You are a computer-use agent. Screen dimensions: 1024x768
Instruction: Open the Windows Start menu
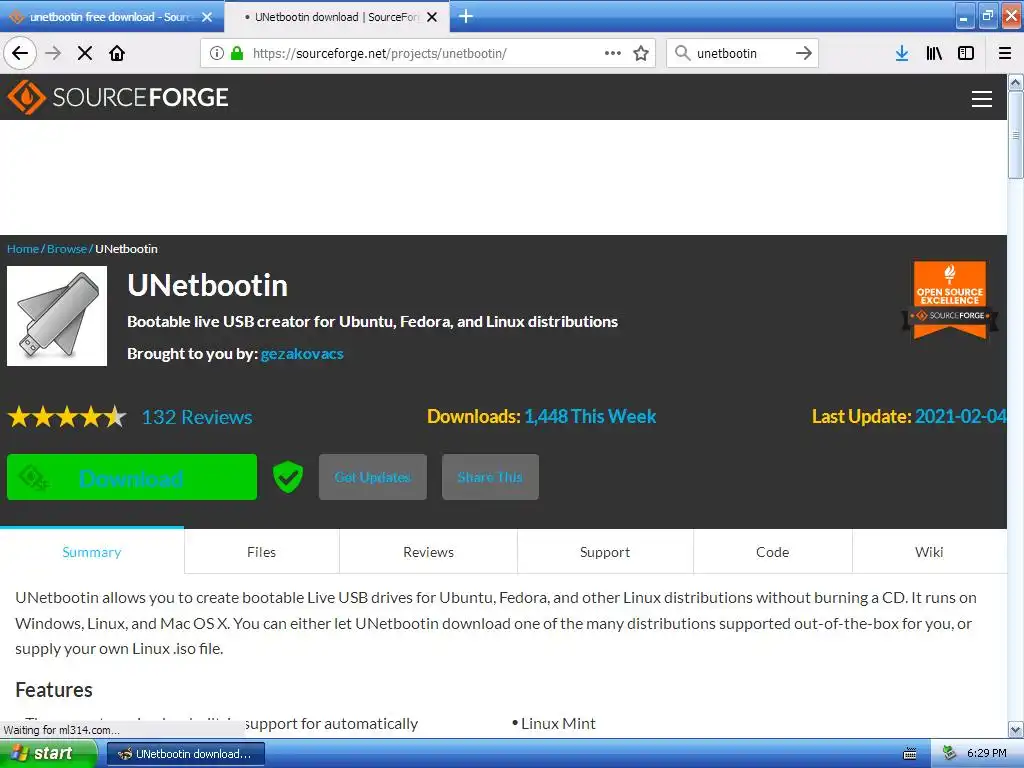click(x=48, y=754)
